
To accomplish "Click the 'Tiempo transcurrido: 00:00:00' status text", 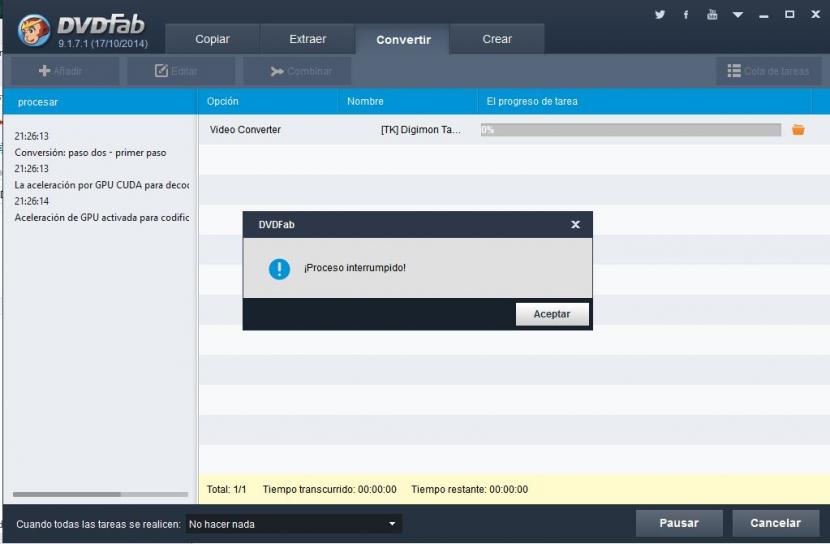I will click(x=329, y=489).
